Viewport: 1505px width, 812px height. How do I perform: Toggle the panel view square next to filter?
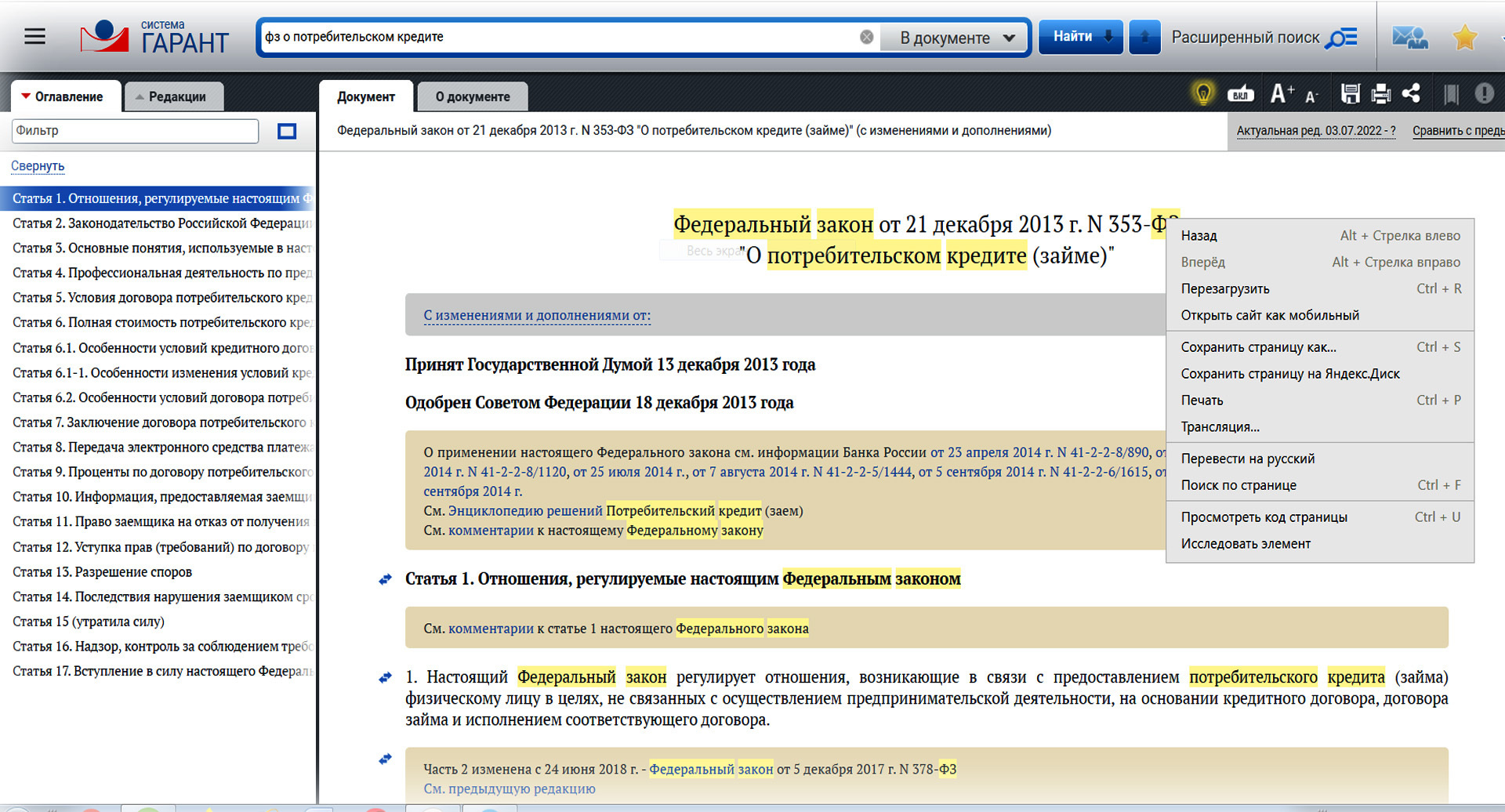pyautogui.click(x=287, y=131)
